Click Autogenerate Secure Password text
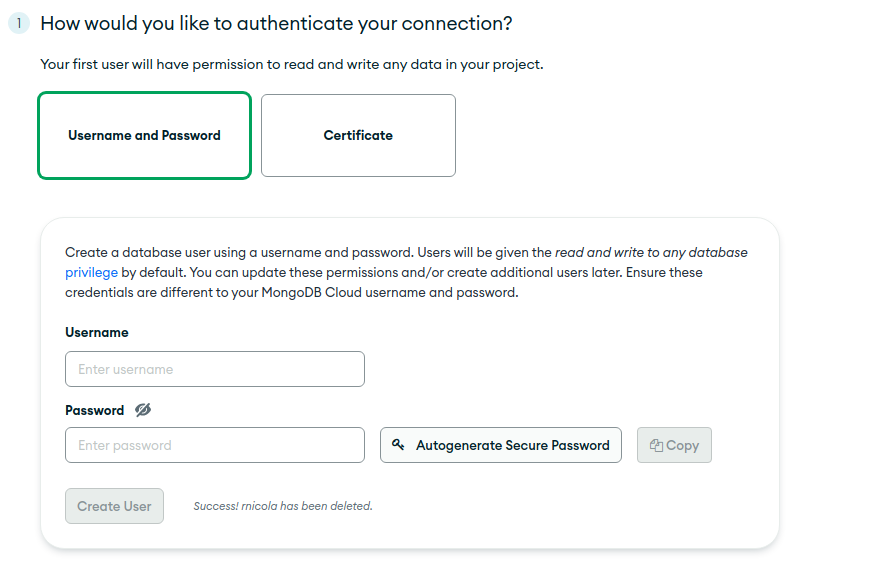 point(512,445)
